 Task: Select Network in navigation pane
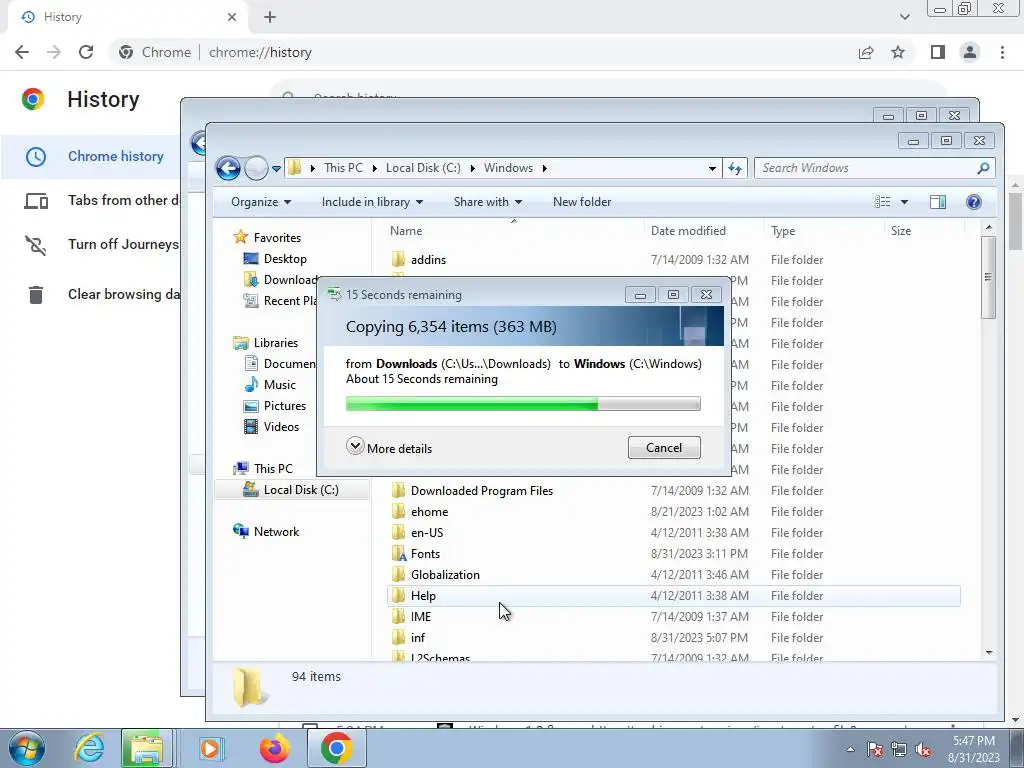[x=276, y=532]
